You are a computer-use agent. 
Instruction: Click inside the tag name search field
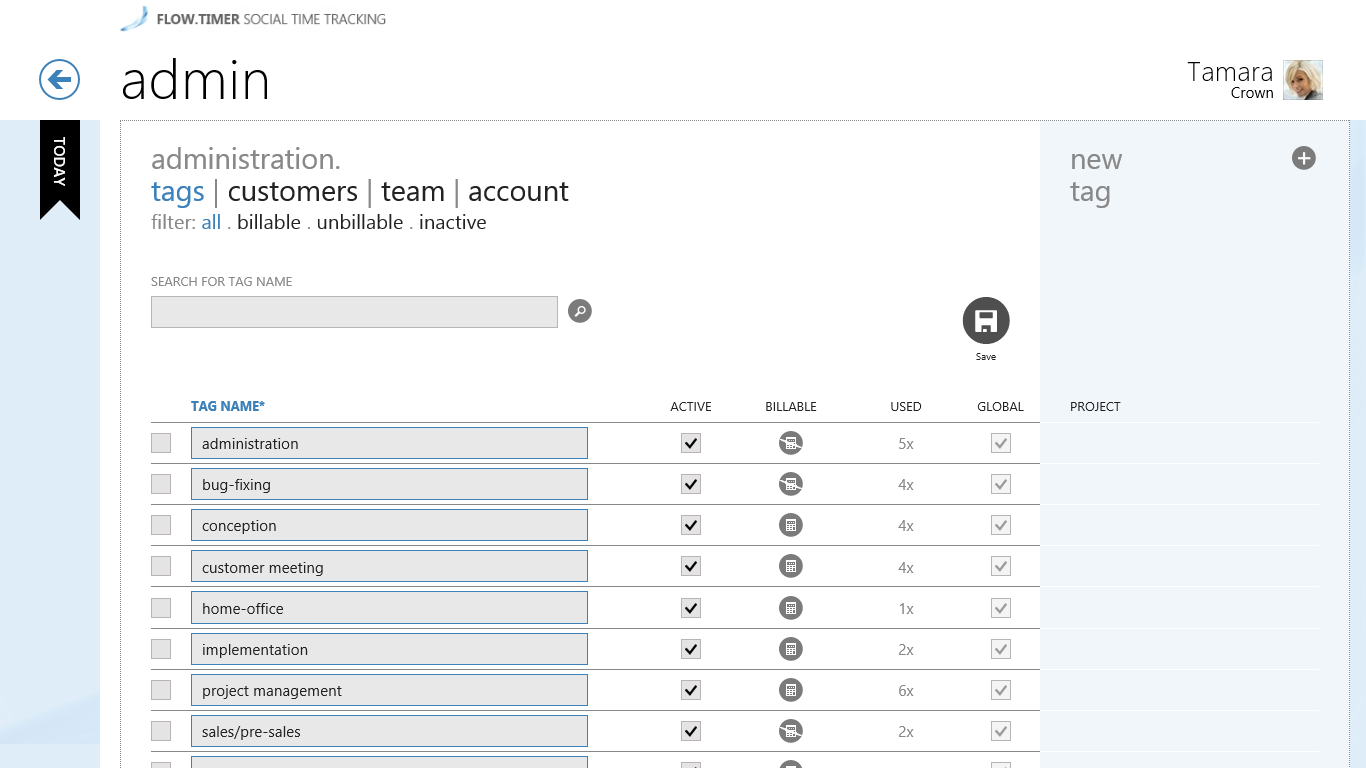354,311
